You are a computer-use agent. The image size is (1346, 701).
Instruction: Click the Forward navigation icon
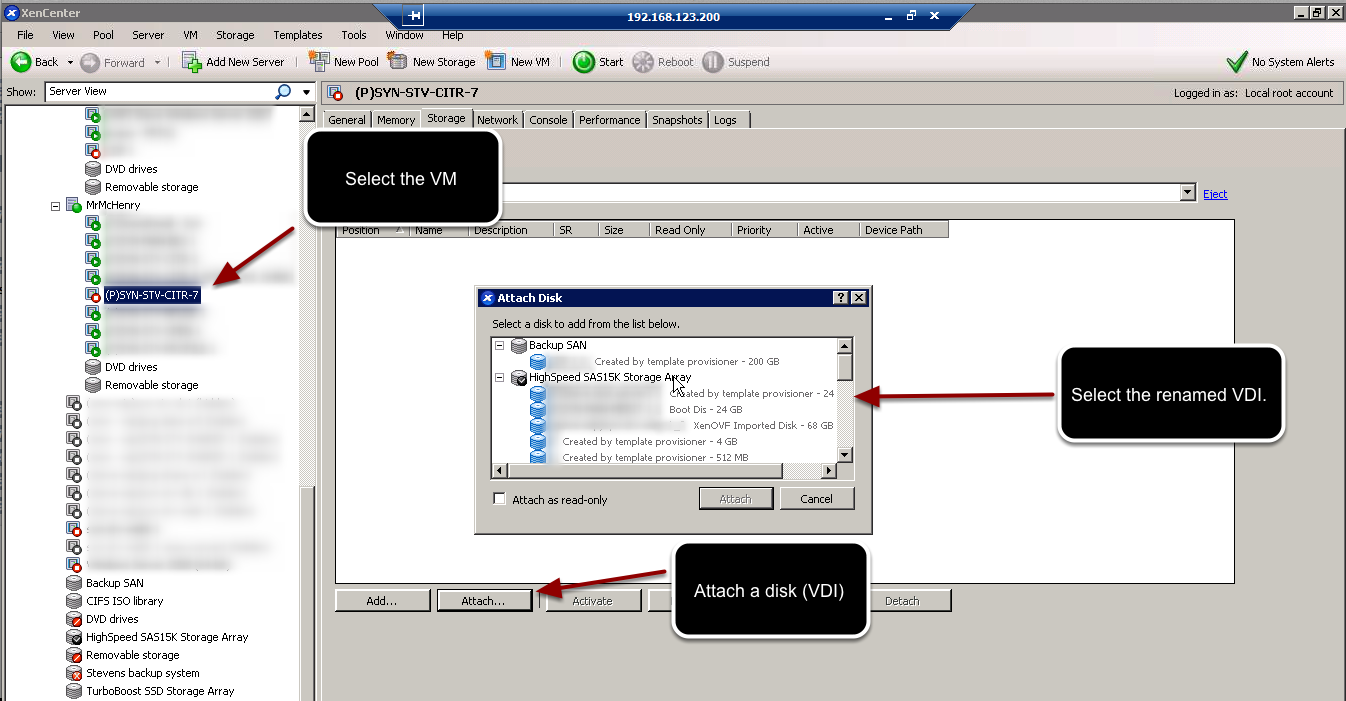pos(90,62)
